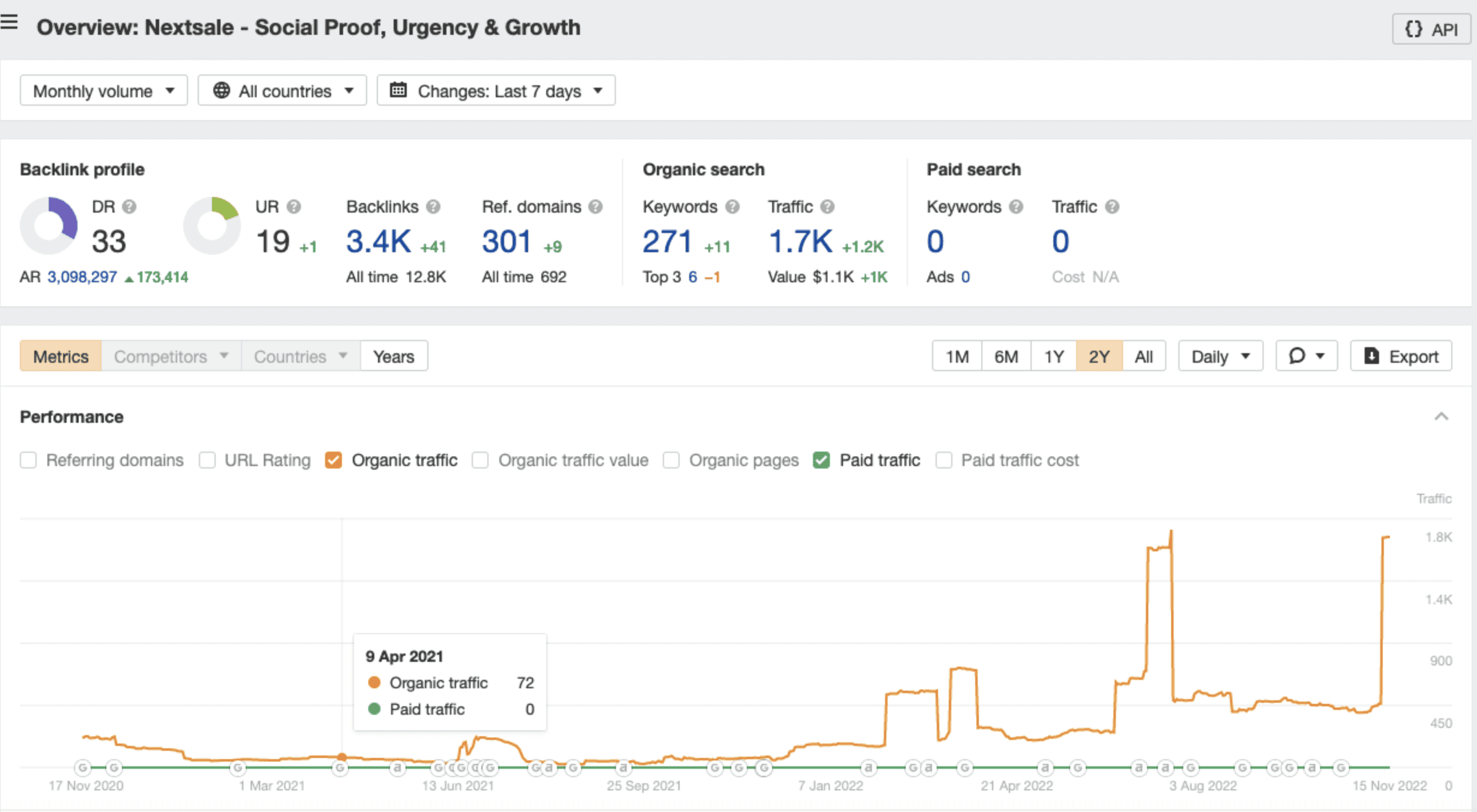Select the 1Y time range
1477x812 pixels.
[1053, 356]
